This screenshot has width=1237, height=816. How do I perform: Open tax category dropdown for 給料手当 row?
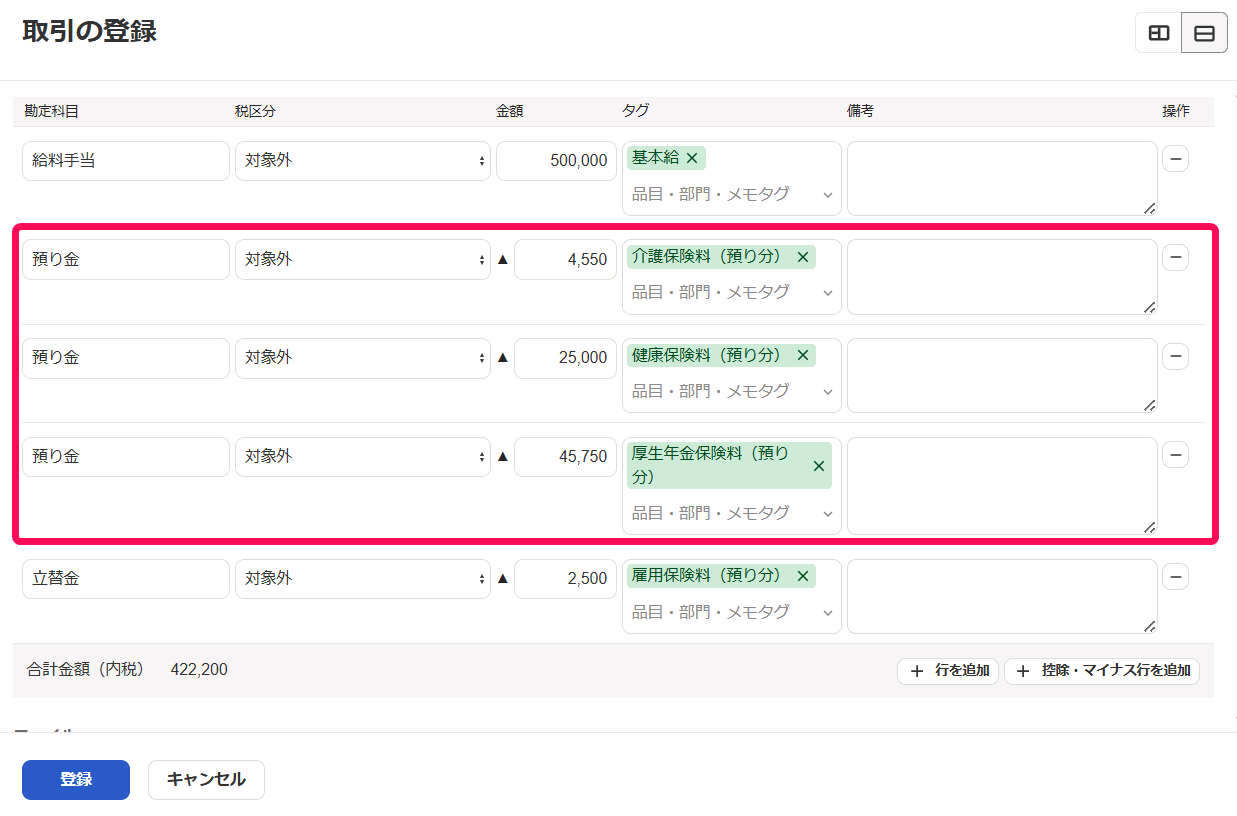point(363,161)
